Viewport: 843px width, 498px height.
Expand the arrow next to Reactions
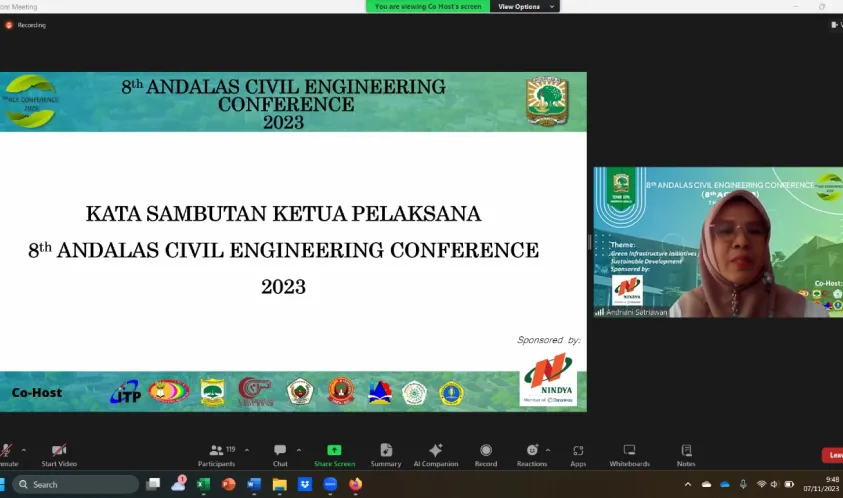coord(548,450)
